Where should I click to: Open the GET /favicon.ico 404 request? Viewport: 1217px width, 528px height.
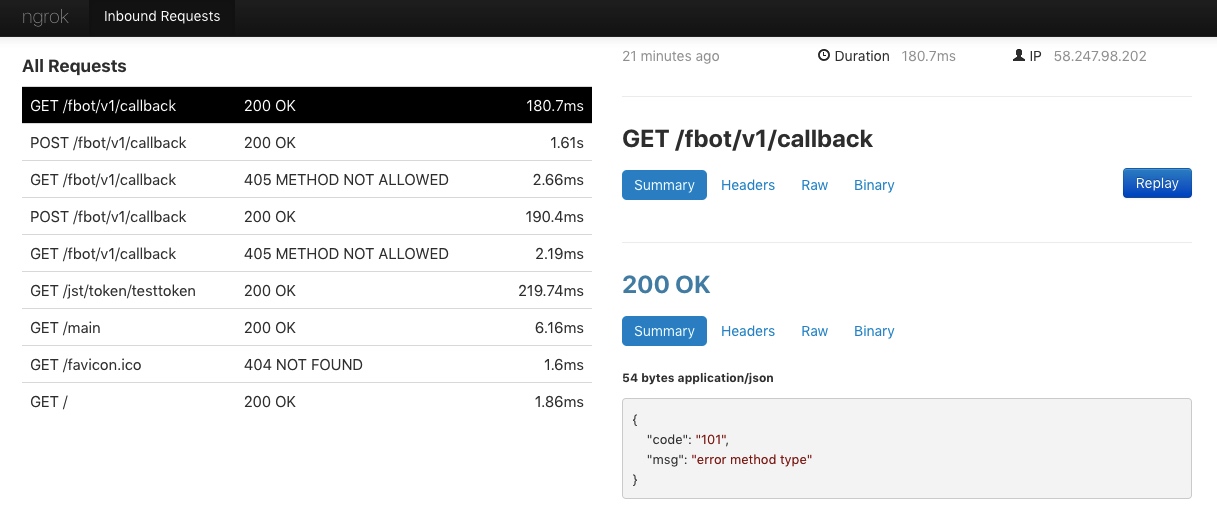306,365
